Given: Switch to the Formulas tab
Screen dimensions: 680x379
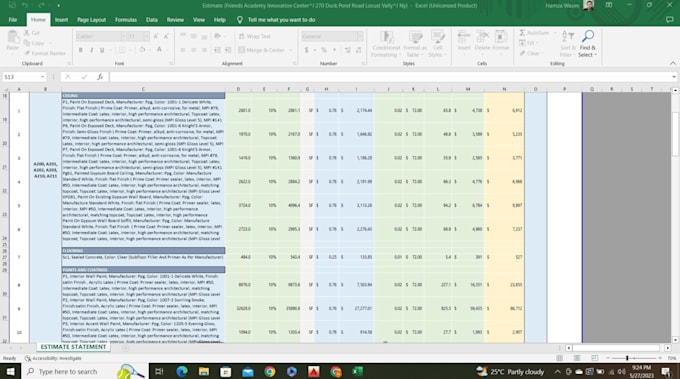Looking at the screenshot, I should pyautogui.click(x=126, y=20).
